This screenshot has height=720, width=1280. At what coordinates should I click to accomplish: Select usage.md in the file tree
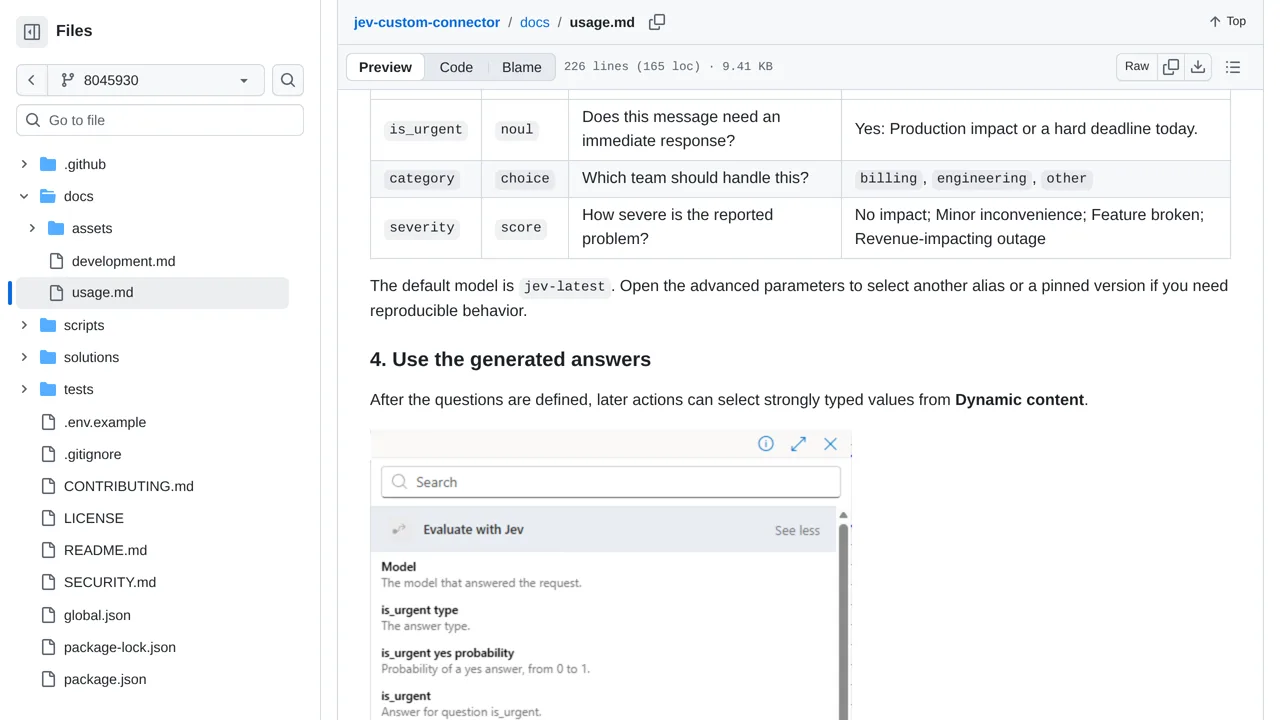coord(152,293)
